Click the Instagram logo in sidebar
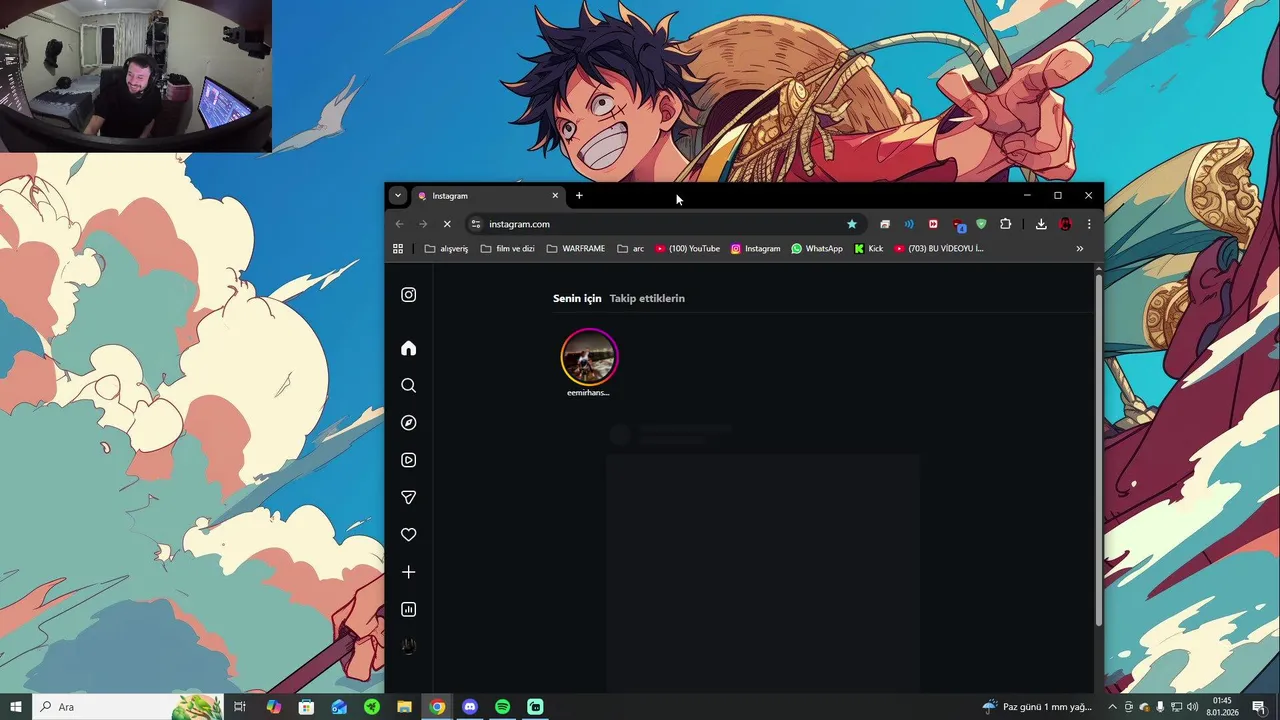The width and height of the screenshot is (1280, 720). click(408, 295)
